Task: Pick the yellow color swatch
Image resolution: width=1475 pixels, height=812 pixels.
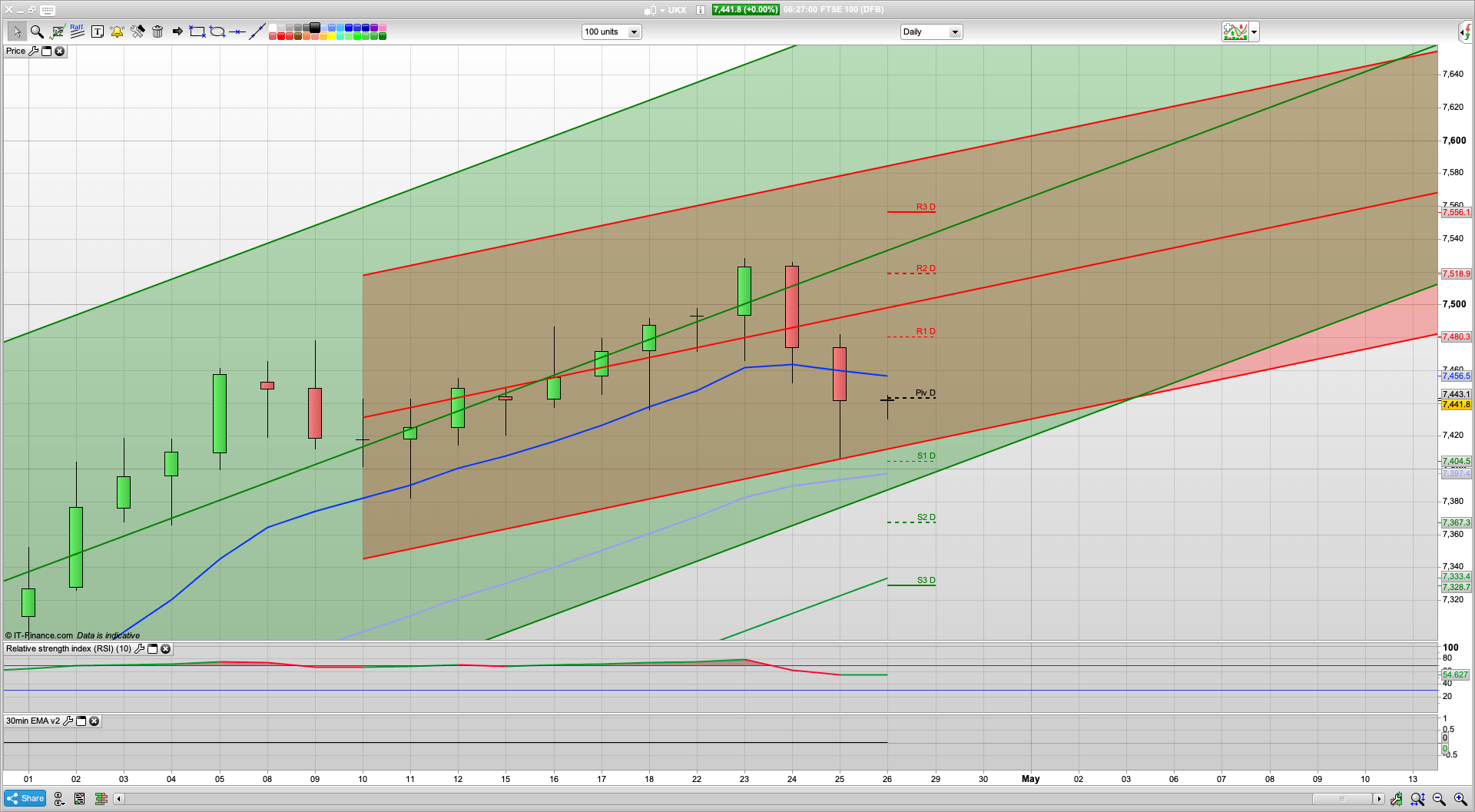Action: [x=332, y=36]
